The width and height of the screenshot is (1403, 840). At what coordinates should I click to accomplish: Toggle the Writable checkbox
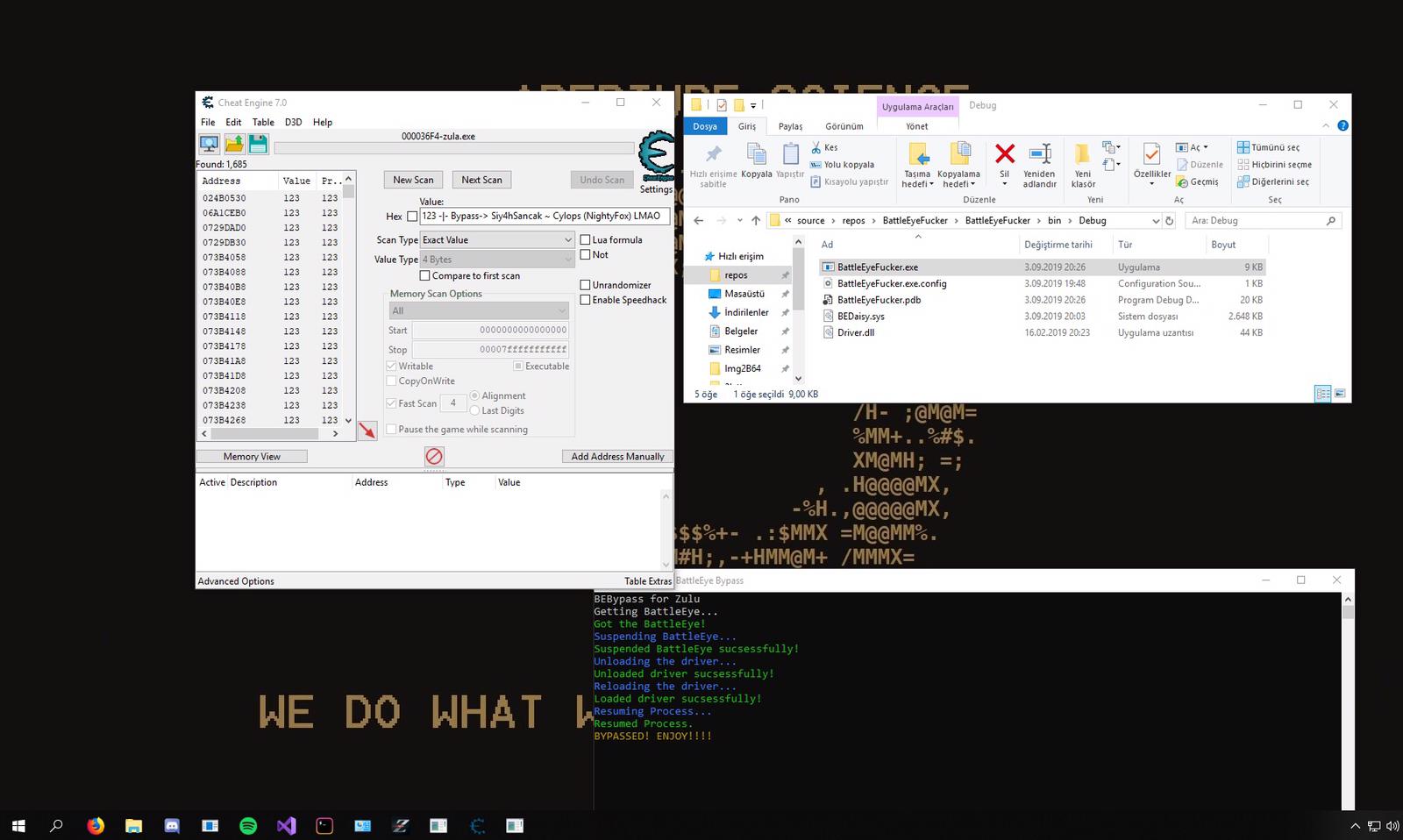pos(391,366)
